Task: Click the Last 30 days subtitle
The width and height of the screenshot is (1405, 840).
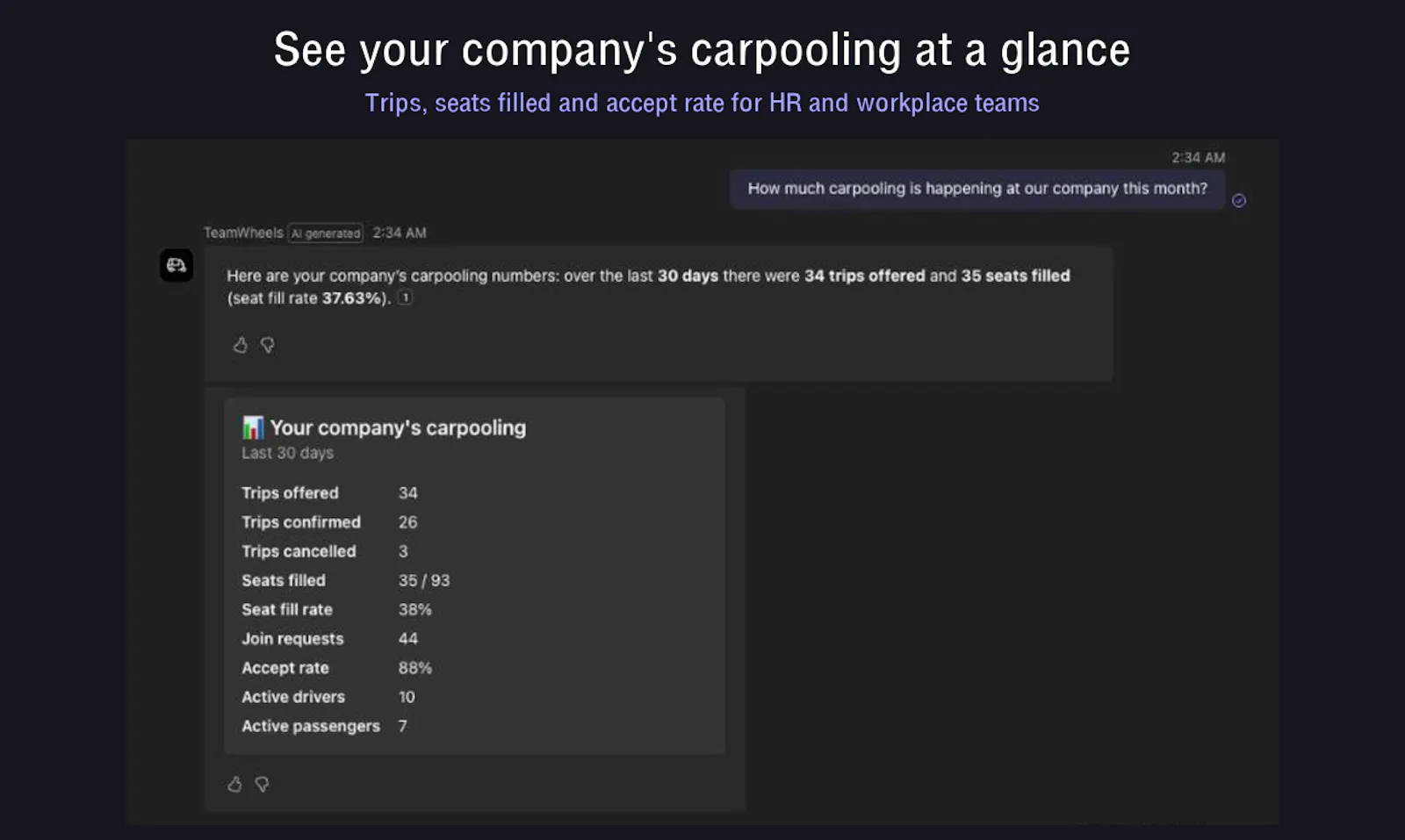Action: coord(288,453)
